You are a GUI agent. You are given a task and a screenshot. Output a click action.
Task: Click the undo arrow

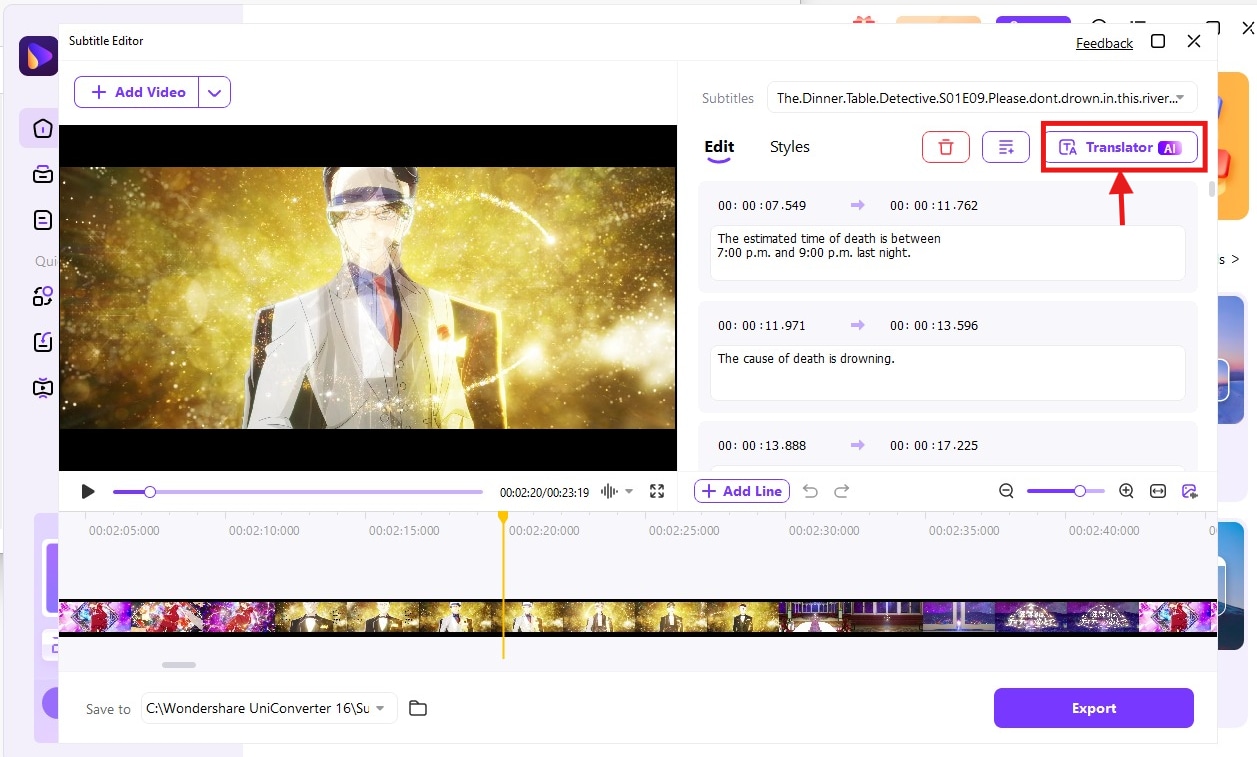point(810,491)
